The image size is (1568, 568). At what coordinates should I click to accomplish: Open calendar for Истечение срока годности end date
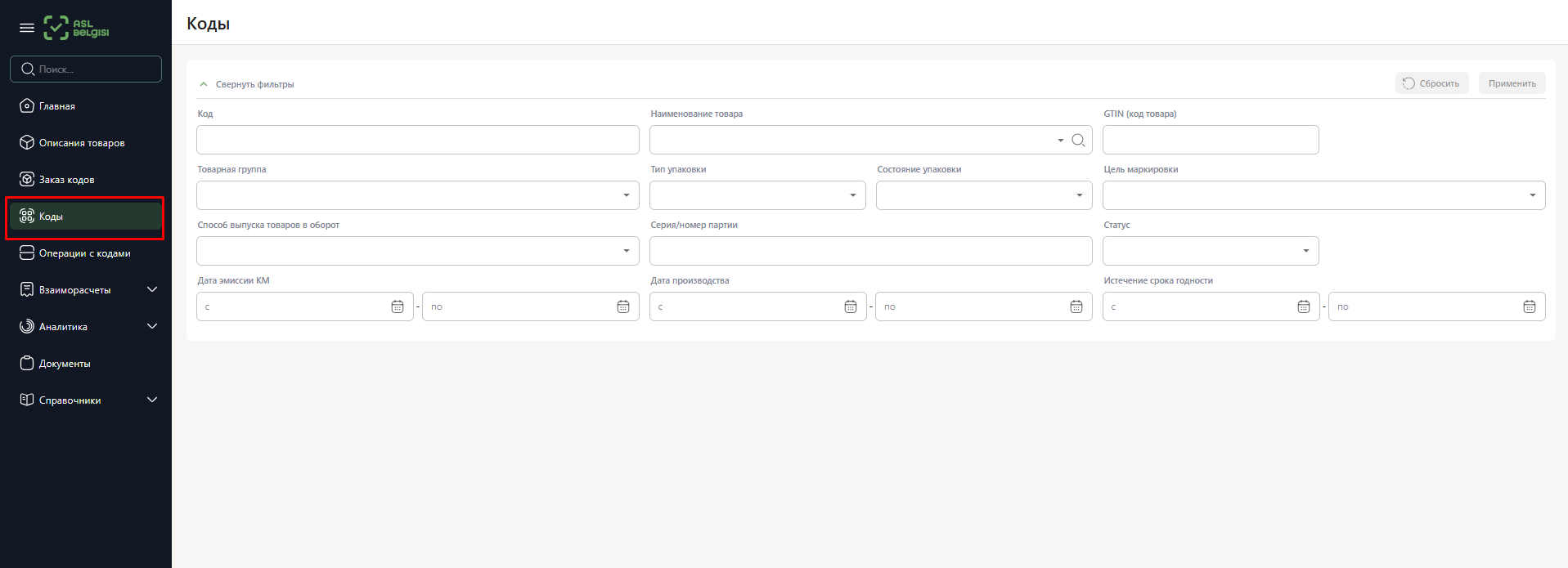coord(1530,306)
